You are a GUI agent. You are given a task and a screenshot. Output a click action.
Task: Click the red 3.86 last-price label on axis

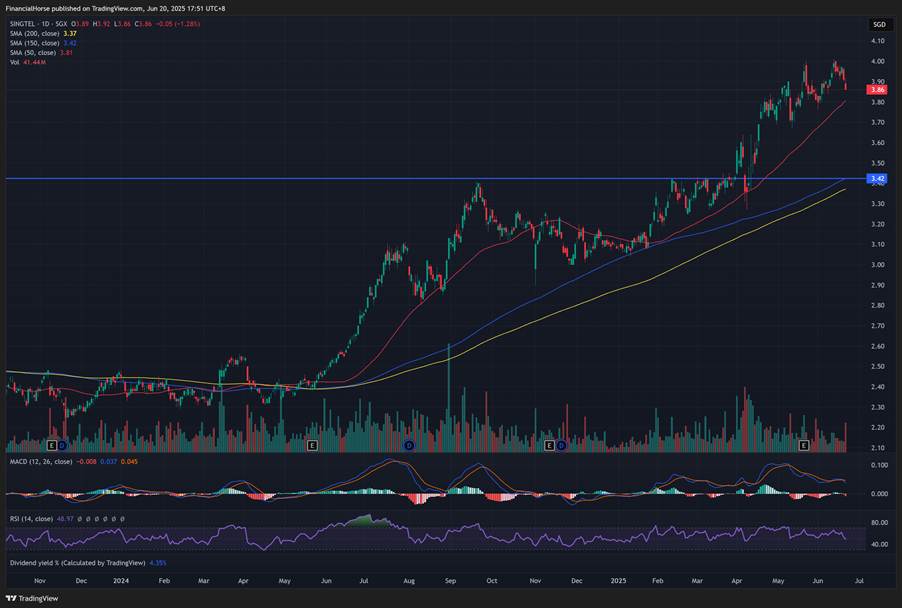click(877, 90)
